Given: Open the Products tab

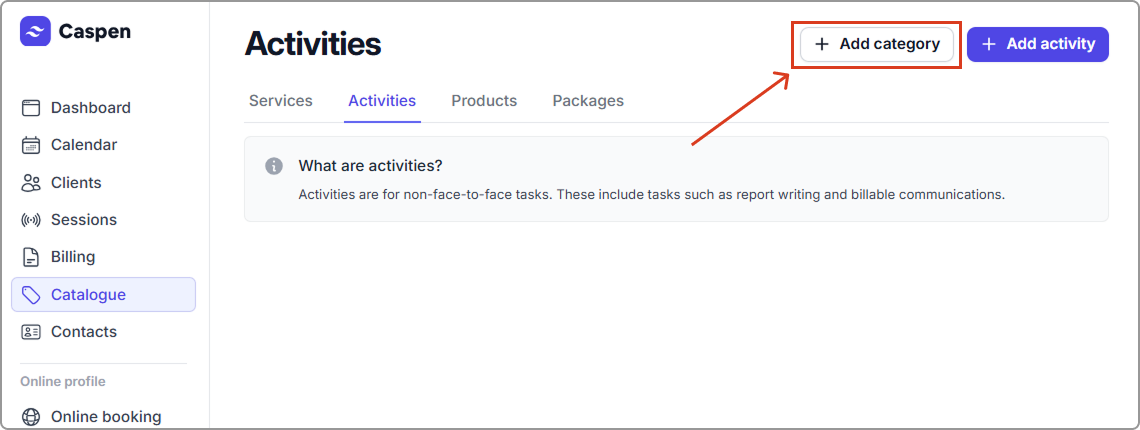Looking at the screenshot, I should [x=484, y=101].
